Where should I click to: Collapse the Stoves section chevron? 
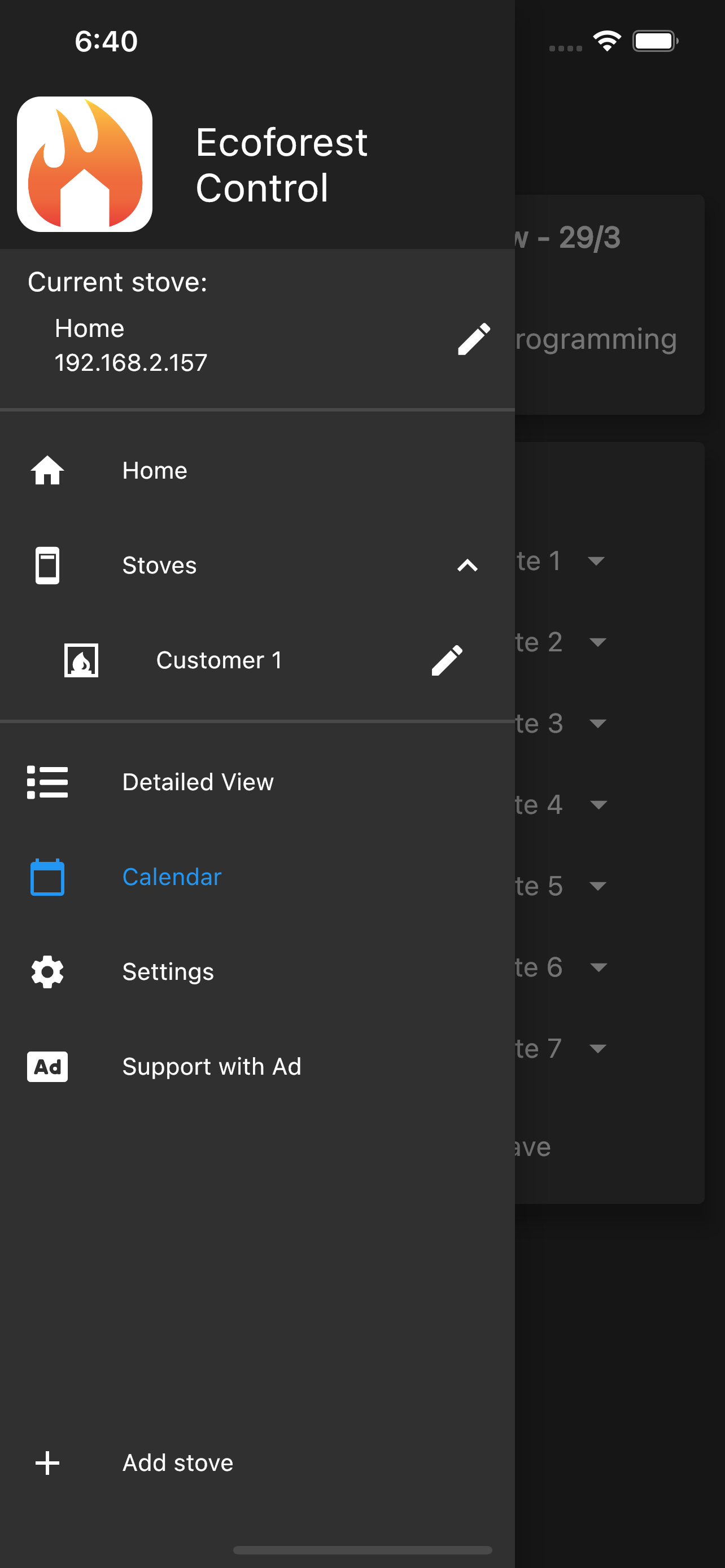point(467,566)
